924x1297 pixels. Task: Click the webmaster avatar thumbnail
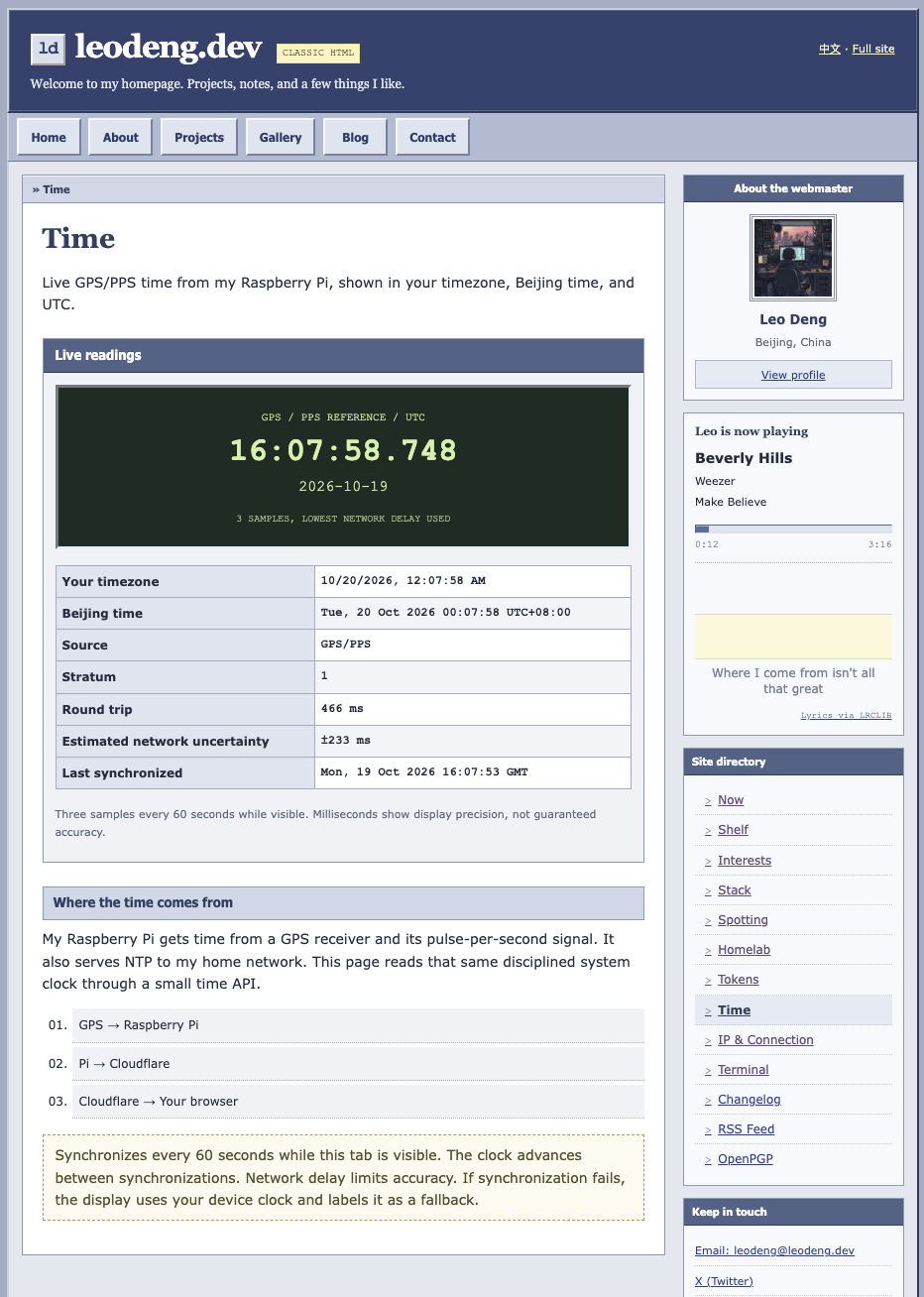793,258
